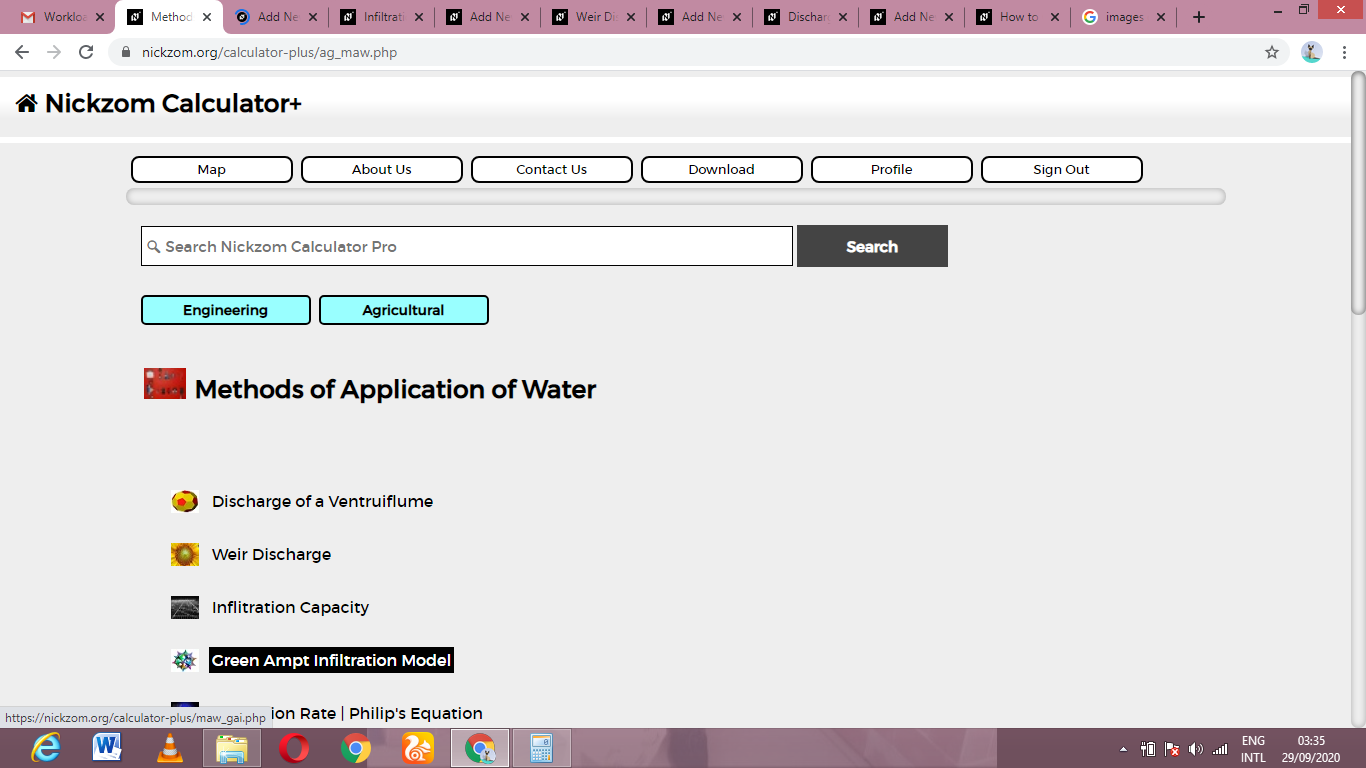Click the Engineering breadcrumb button
Viewport: 1366px width, 768px height.
pos(226,310)
